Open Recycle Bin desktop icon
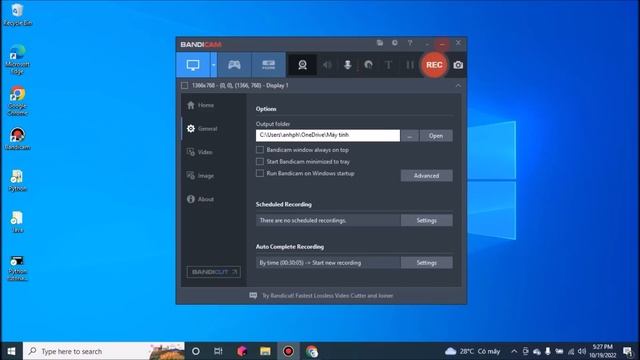The width and height of the screenshot is (640, 360). point(17,15)
